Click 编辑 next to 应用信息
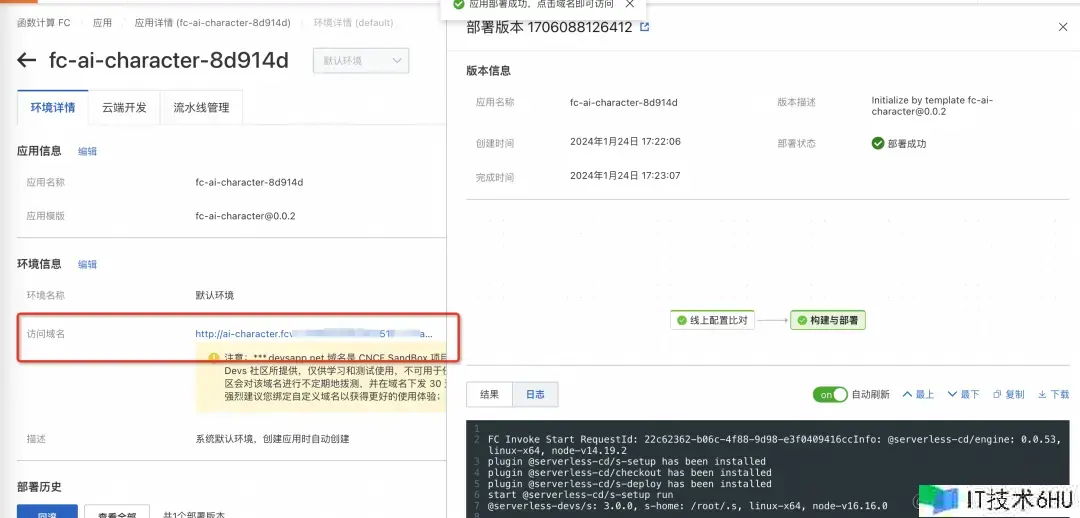This screenshot has width=1080, height=518. [88, 152]
